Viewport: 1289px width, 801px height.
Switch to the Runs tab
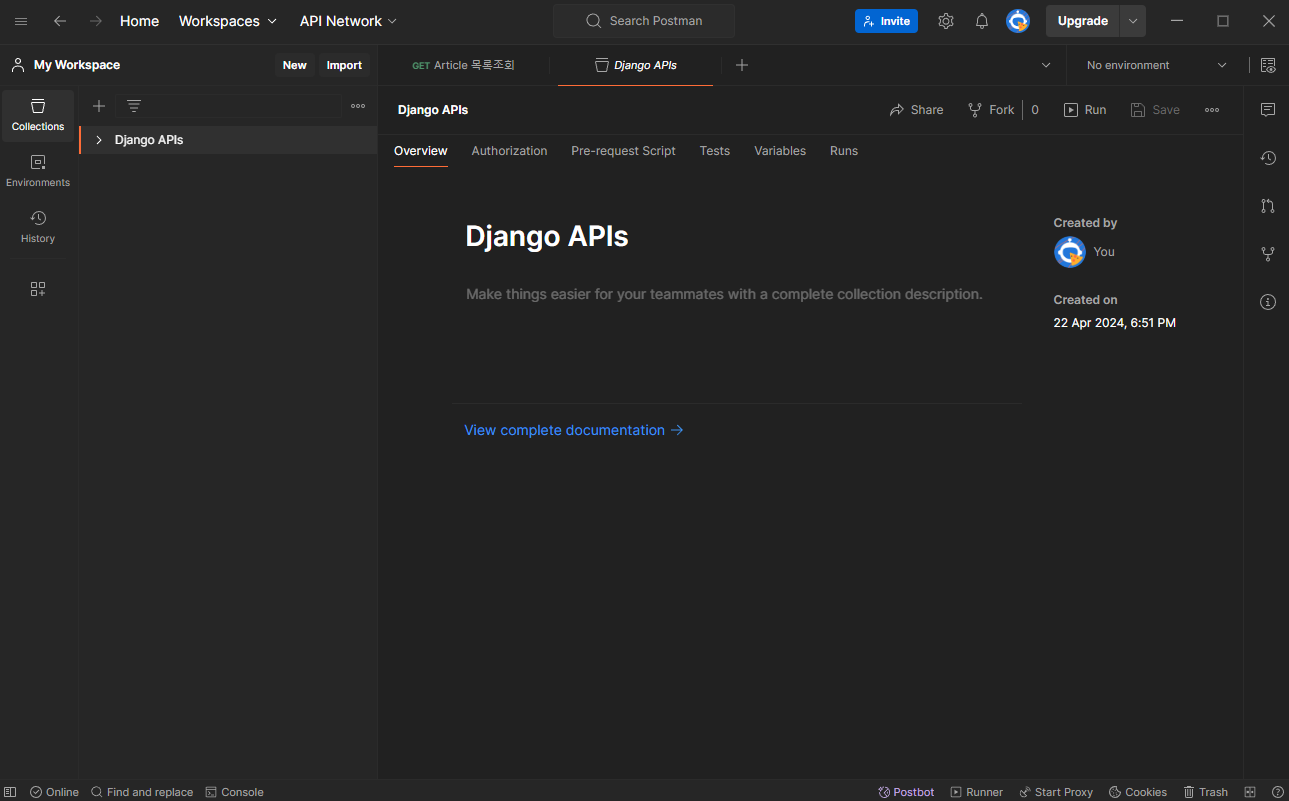(844, 151)
